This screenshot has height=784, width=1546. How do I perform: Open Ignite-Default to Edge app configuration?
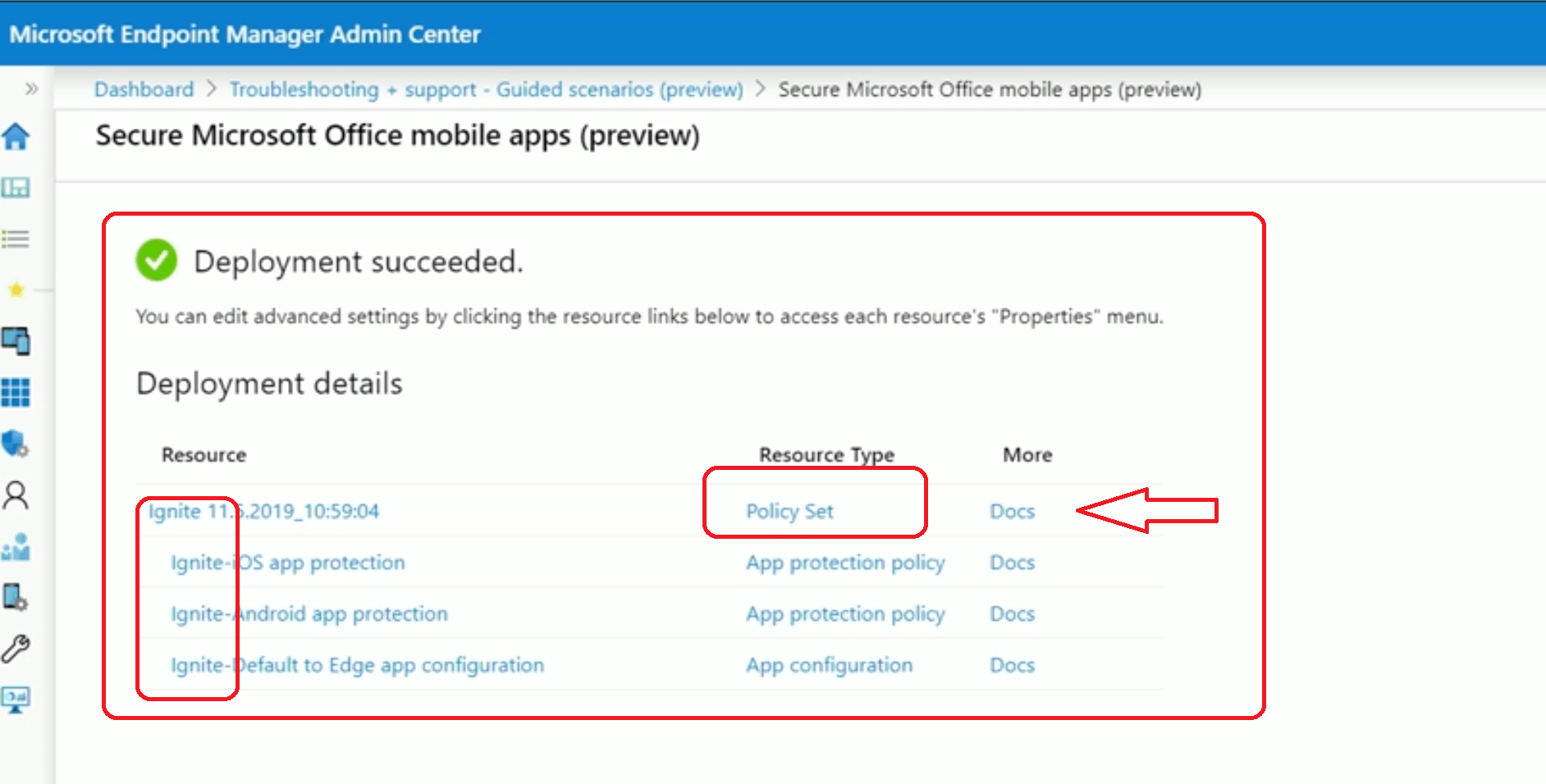(x=357, y=665)
